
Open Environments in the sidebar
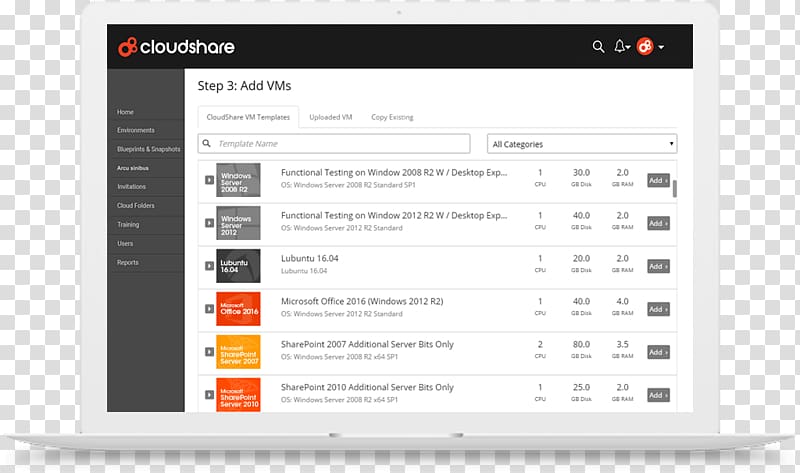(136, 130)
